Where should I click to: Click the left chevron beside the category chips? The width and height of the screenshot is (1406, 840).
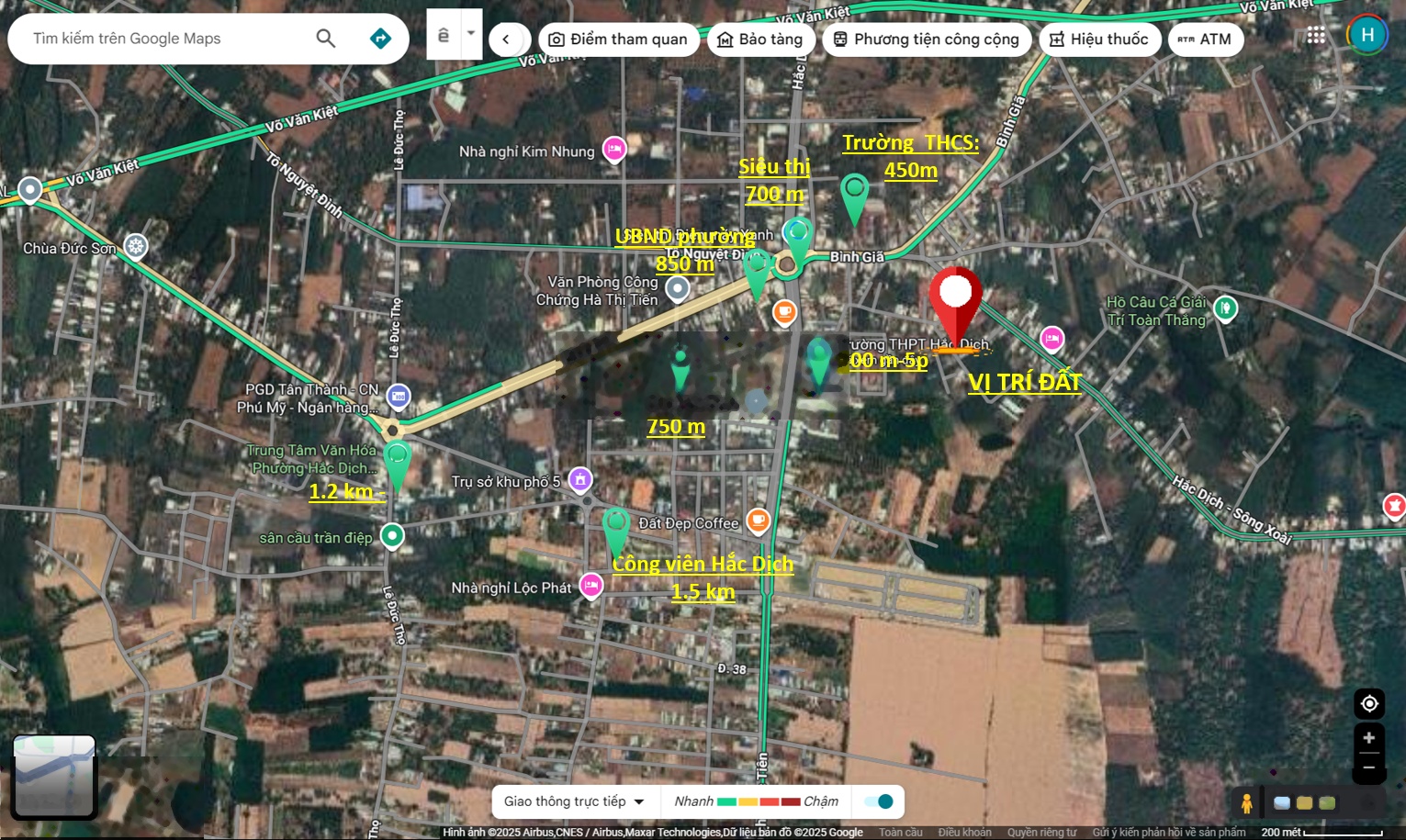coord(506,39)
